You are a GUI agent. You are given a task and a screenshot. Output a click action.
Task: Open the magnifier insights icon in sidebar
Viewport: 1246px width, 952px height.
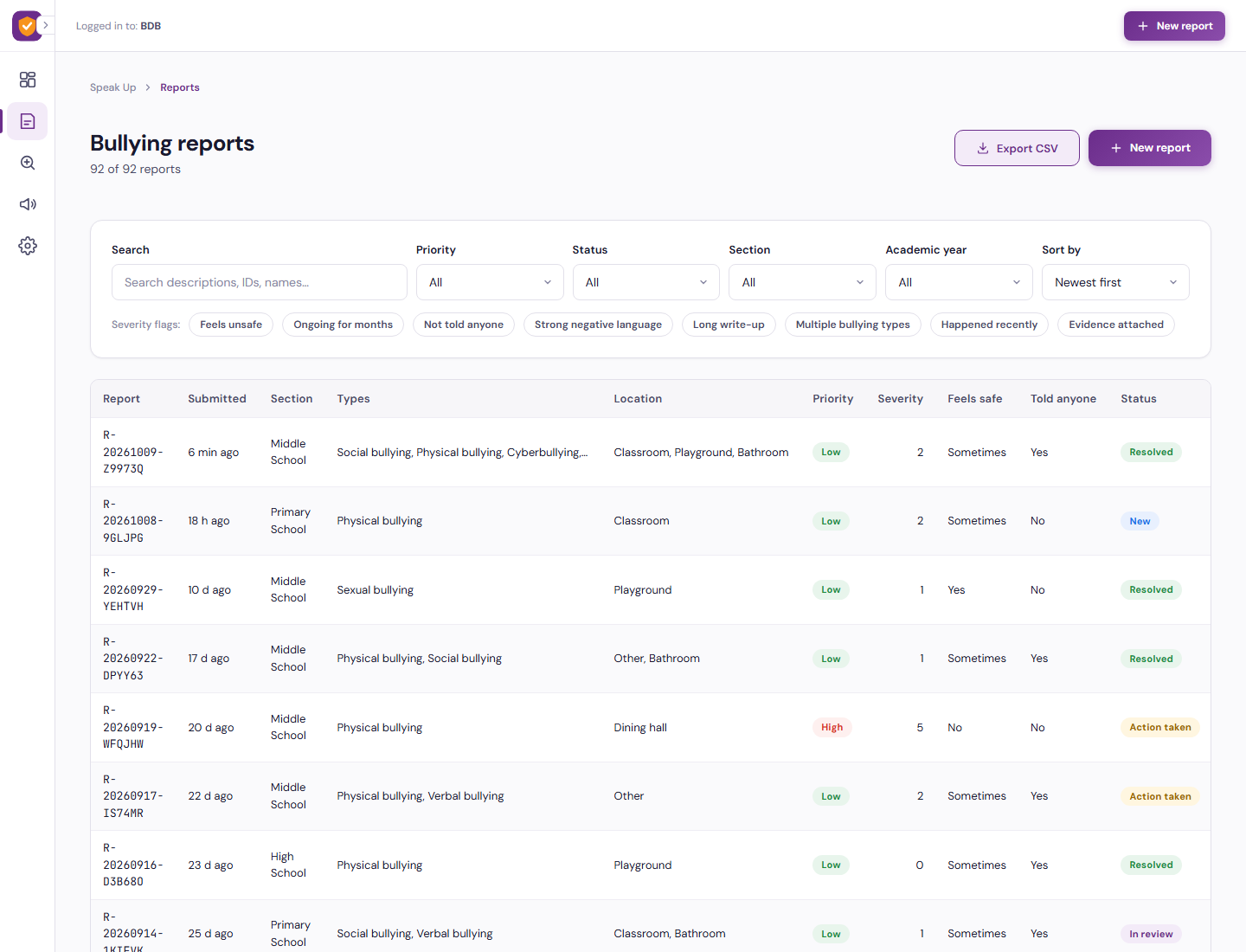[x=28, y=163]
